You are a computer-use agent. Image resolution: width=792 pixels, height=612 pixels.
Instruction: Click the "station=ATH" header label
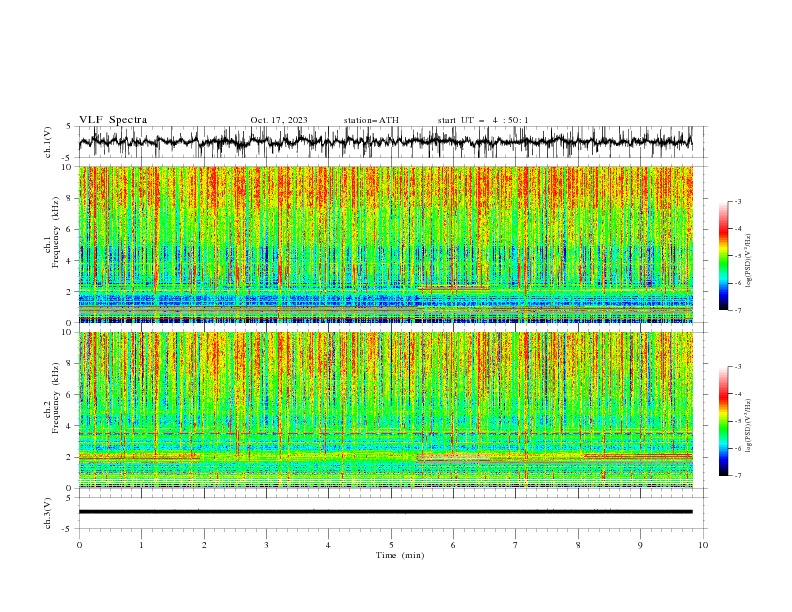coord(371,120)
